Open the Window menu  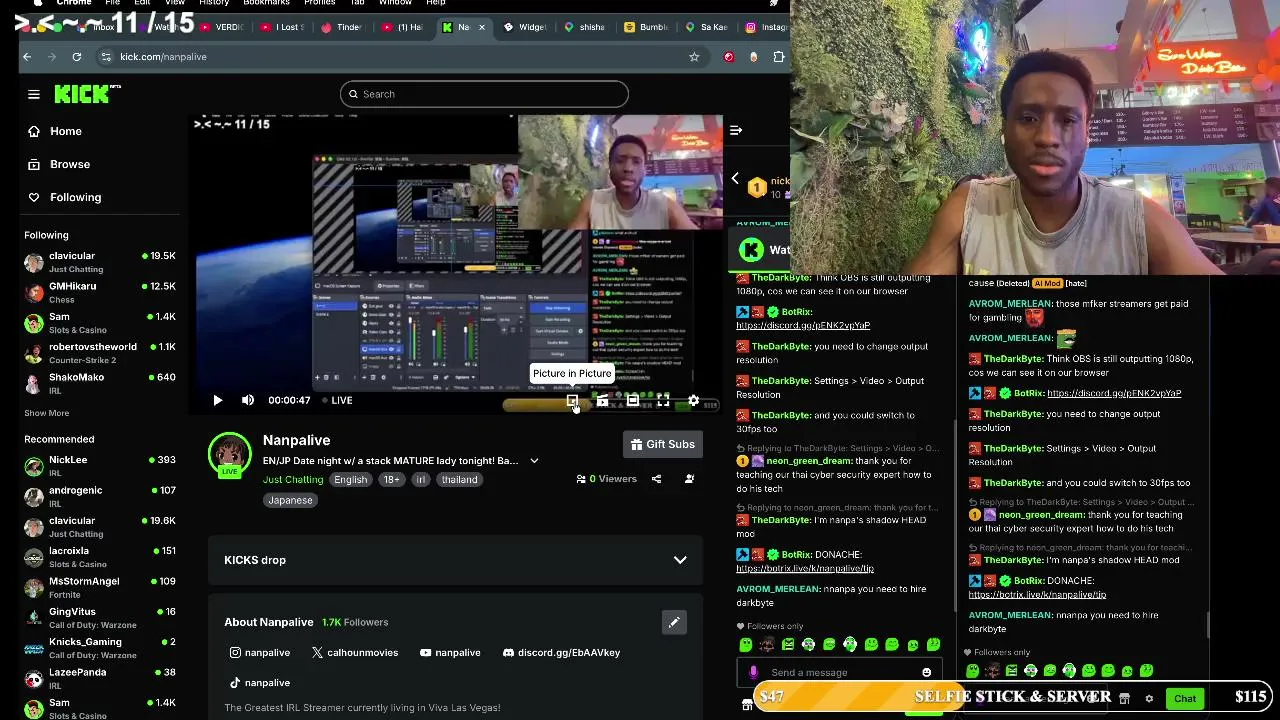click(395, 3)
